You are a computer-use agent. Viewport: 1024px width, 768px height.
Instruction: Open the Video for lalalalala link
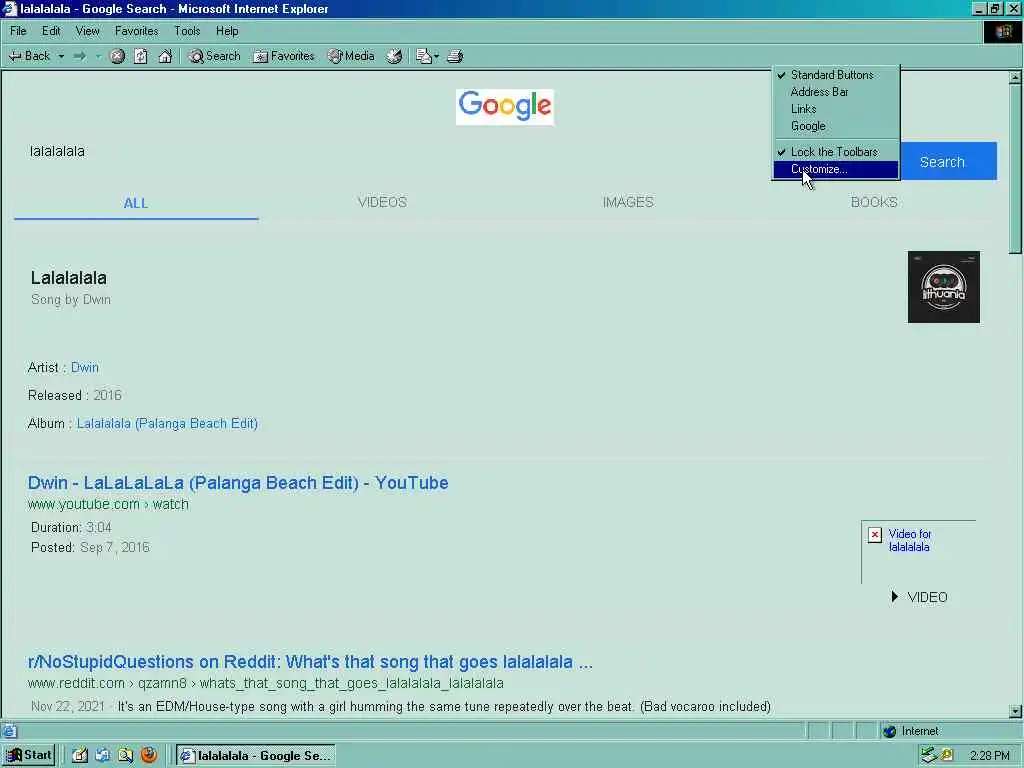pos(910,541)
